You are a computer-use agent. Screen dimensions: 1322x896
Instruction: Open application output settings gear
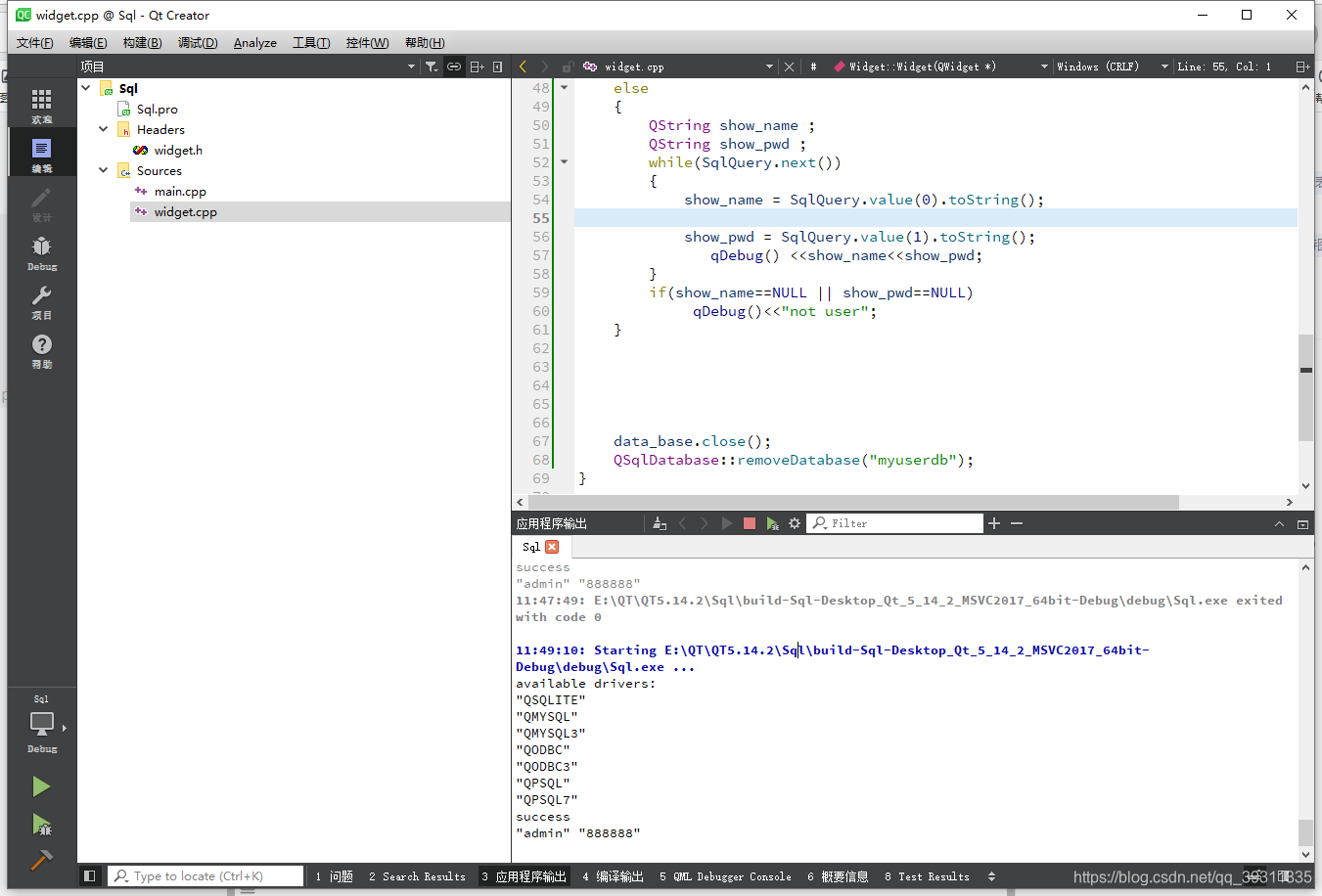click(x=795, y=523)
